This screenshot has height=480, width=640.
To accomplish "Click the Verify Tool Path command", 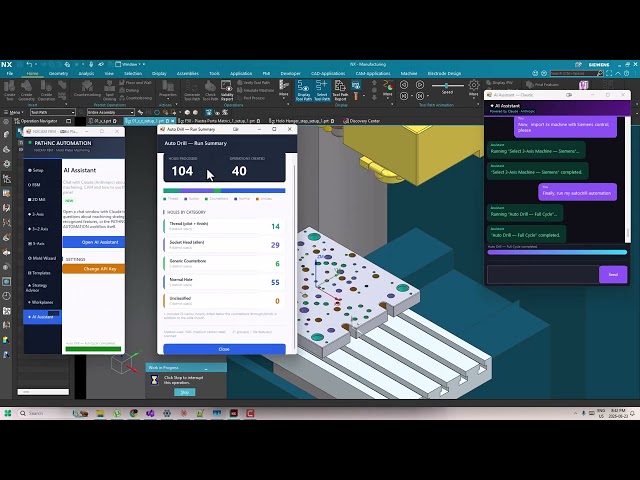I will pyautogui.click(x=253, y=82).
